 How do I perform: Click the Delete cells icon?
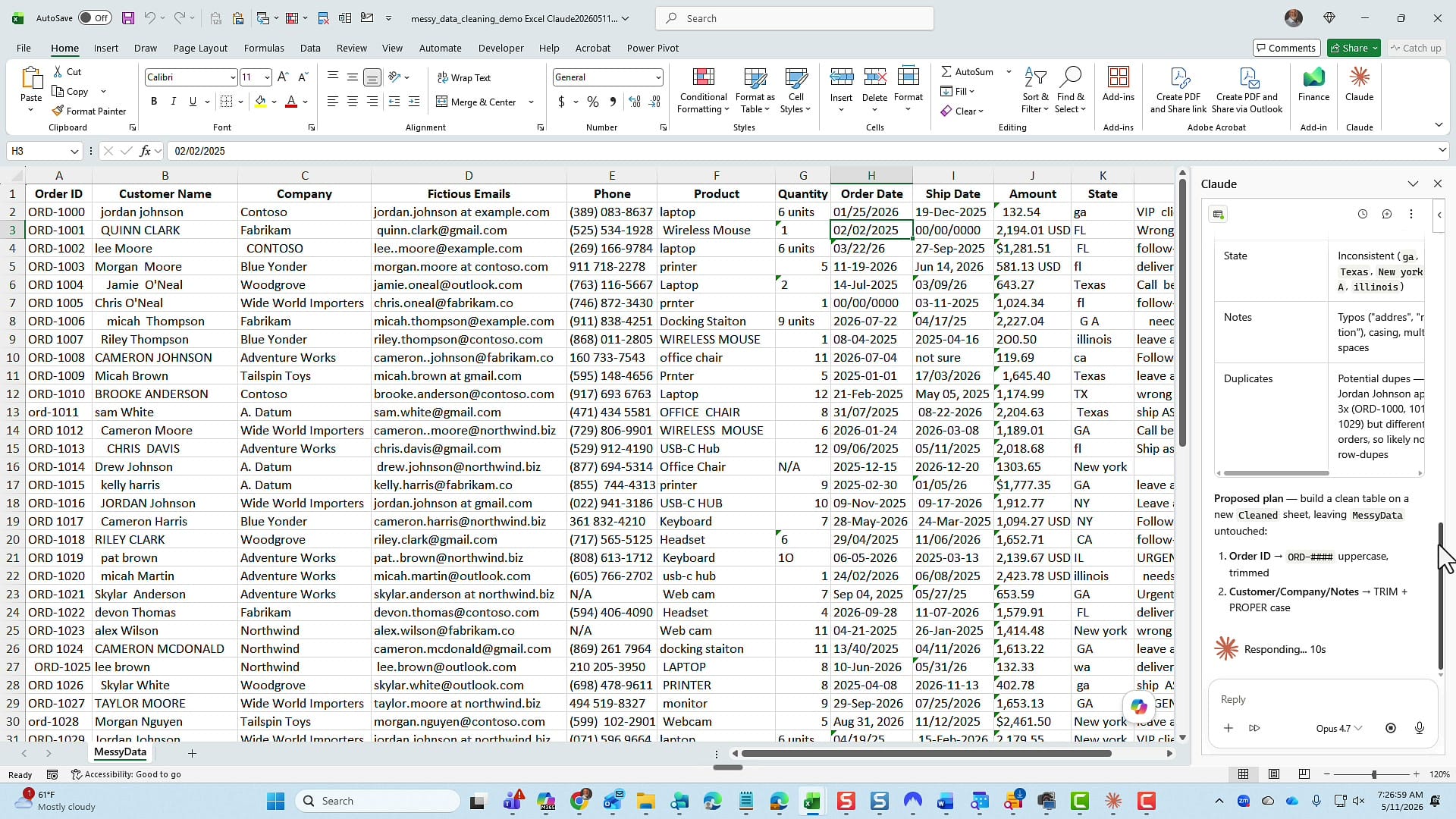(874, 77)
